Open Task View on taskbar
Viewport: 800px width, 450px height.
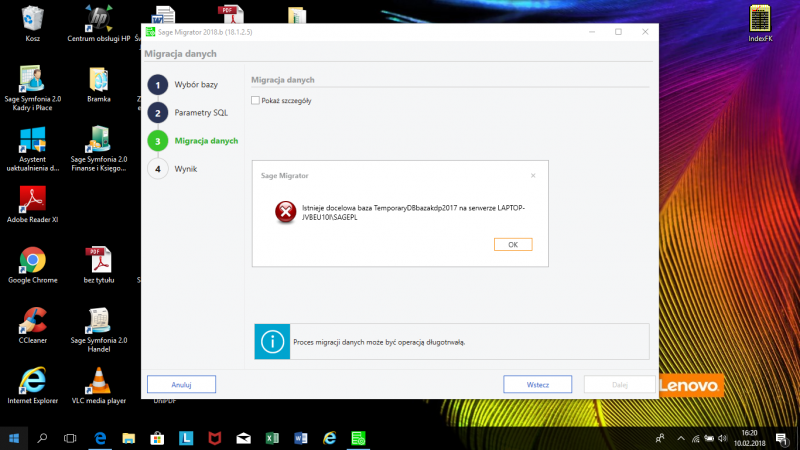click(70, 438)
